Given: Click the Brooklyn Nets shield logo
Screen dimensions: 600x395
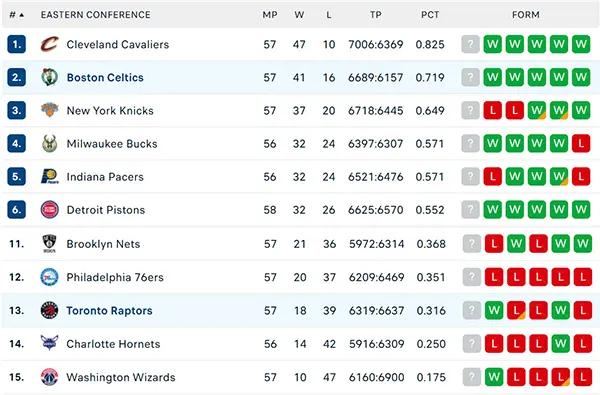Looking at the screenshot, I should point(49,243).
